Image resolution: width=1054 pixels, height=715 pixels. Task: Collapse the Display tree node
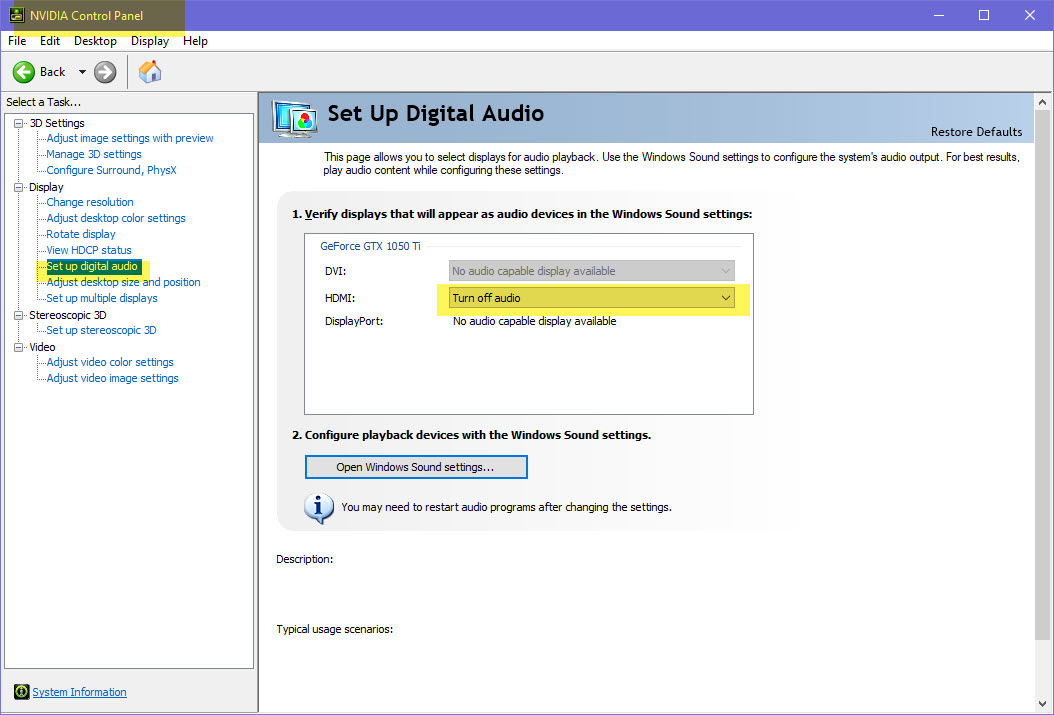tap(19, 187)
